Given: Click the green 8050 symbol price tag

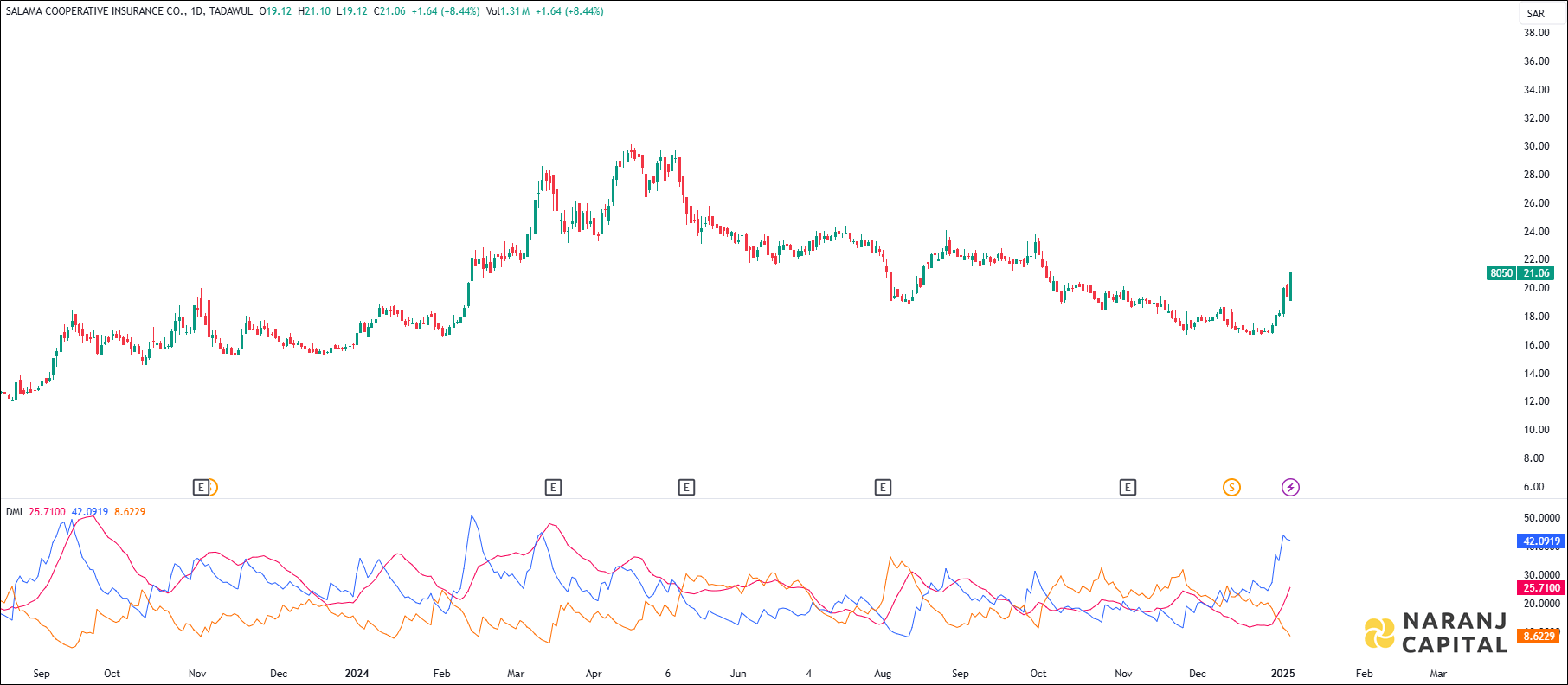Looking at the screenshot, I should point(1501,273).
